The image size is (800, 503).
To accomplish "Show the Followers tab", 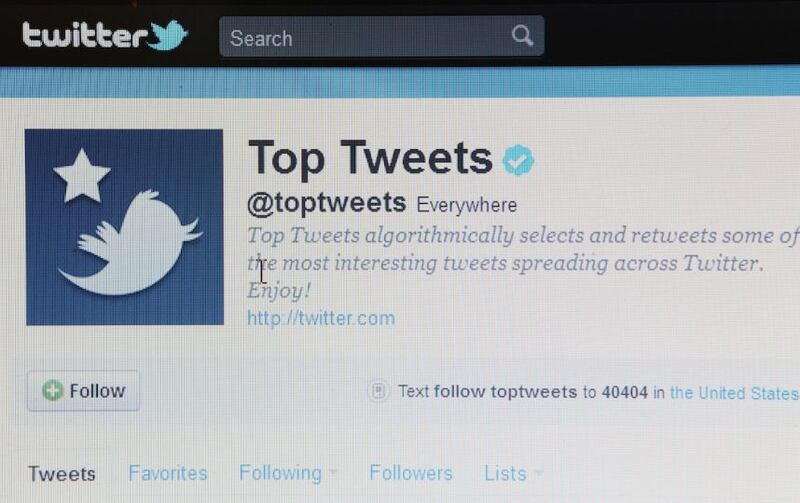I will click(411, 473).
